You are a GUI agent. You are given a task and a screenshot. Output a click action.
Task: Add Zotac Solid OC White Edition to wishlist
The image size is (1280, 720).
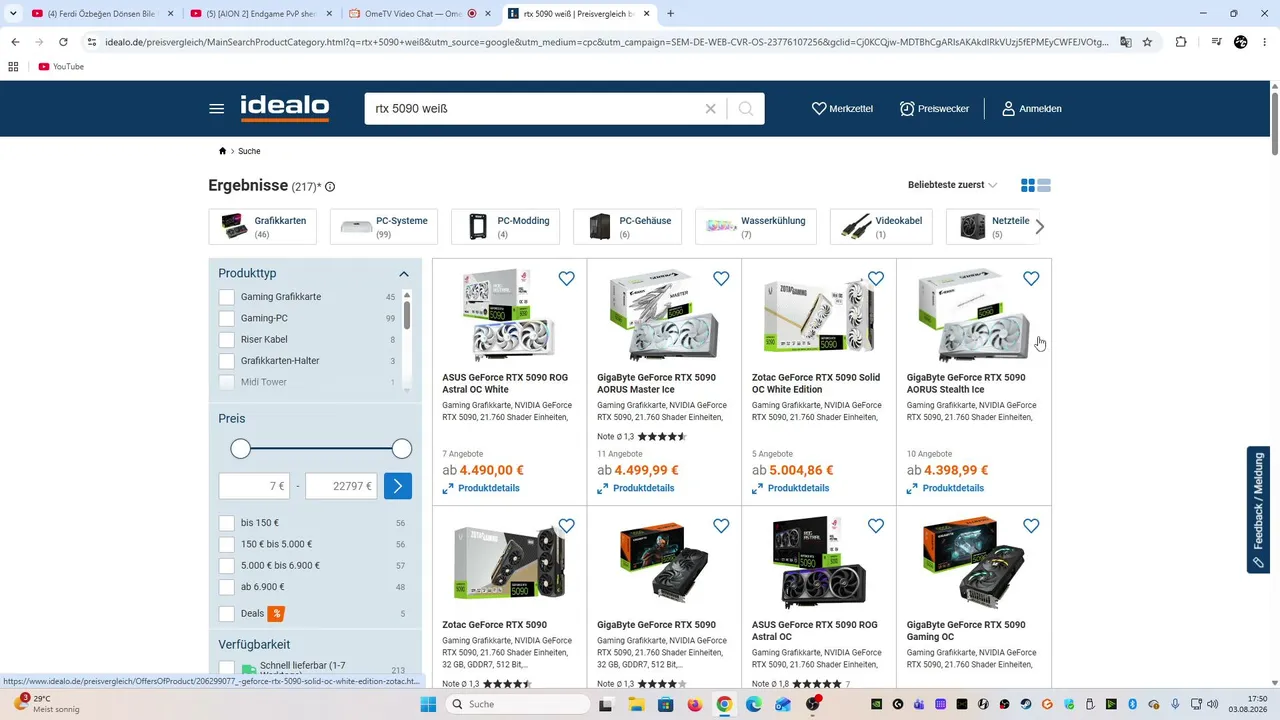coord(876,279)
